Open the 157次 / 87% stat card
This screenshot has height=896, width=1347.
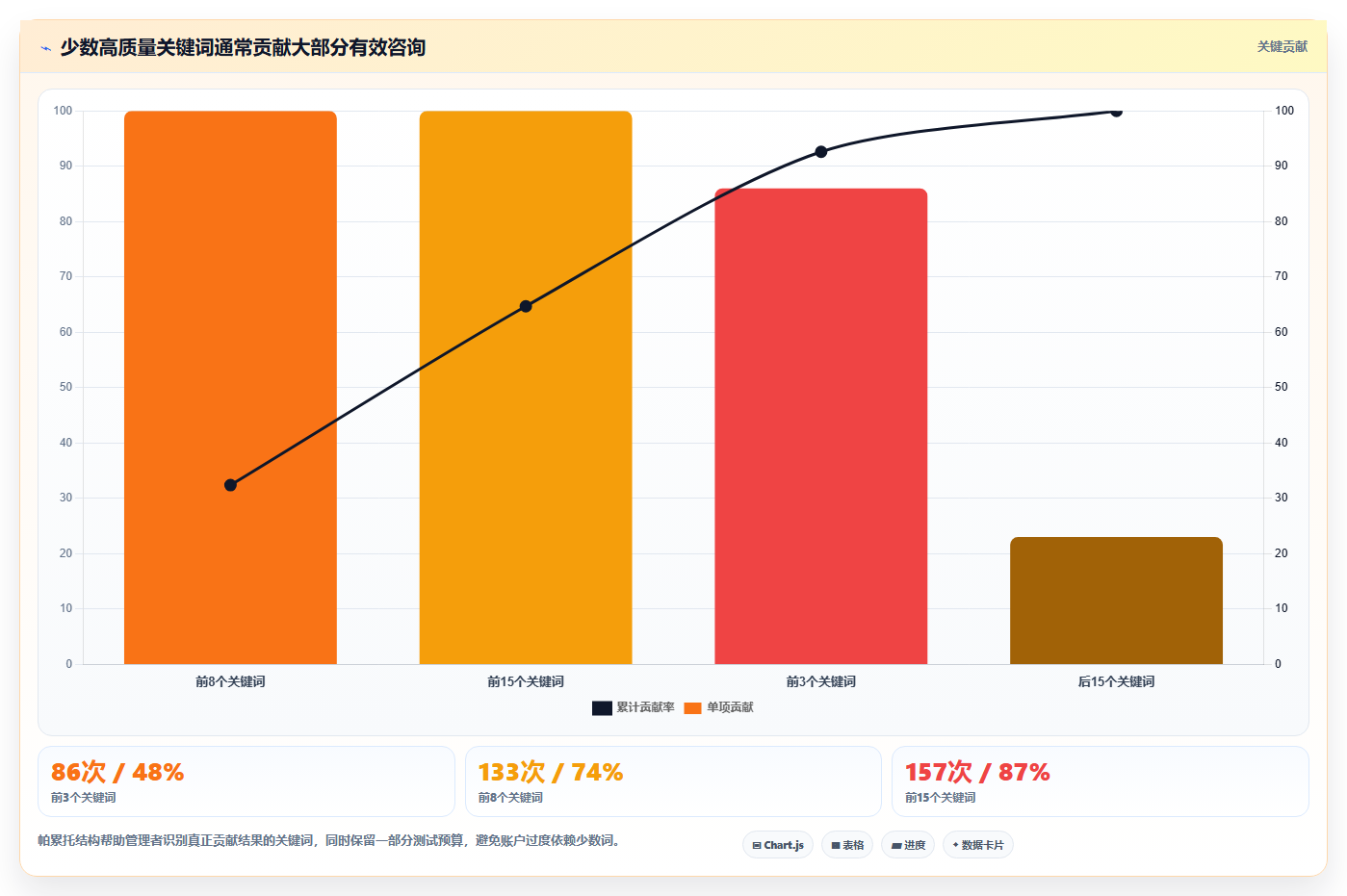click(x=1101, y=781)
